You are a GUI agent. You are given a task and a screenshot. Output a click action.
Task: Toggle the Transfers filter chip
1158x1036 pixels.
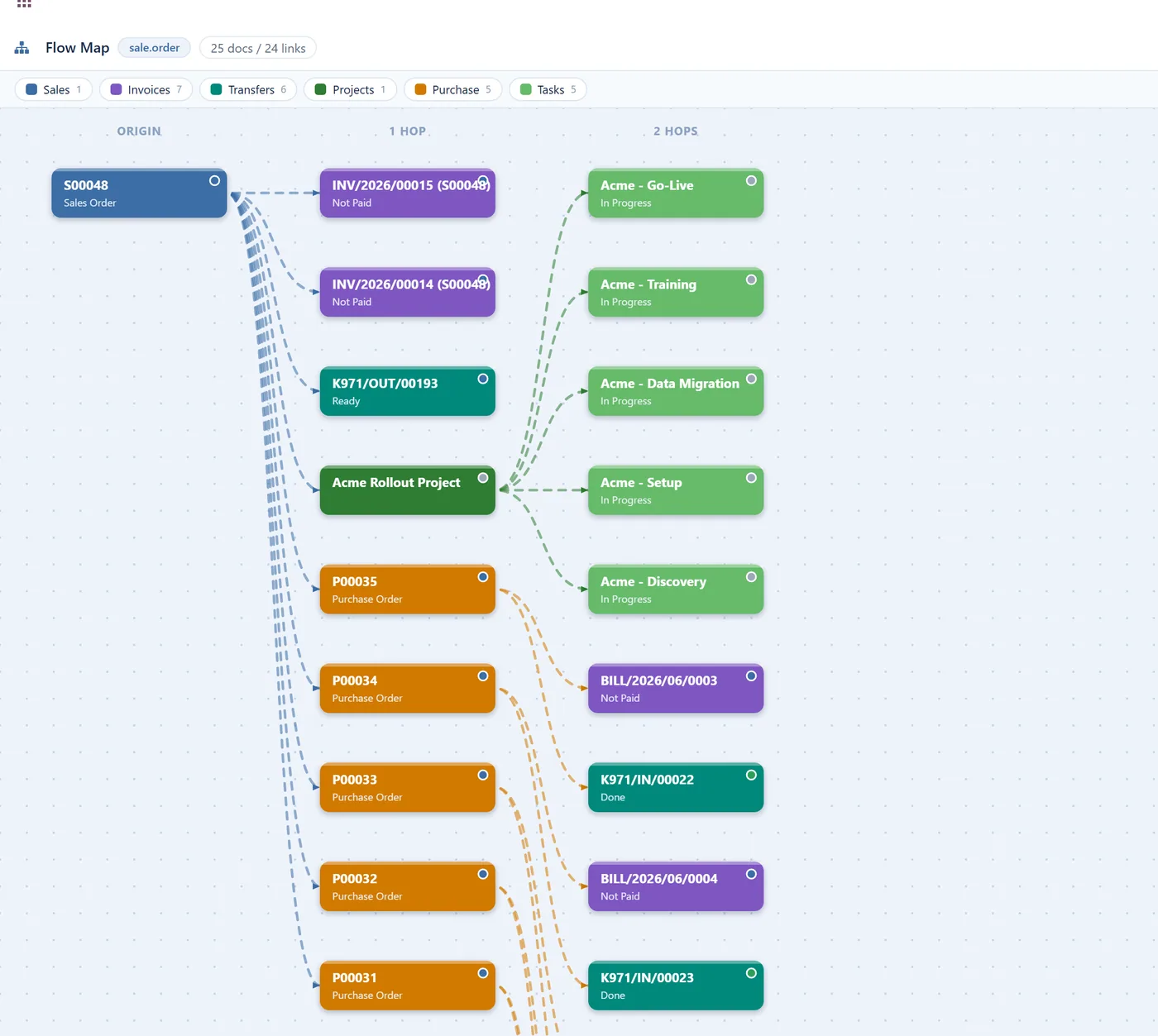[x=248, y=89]
